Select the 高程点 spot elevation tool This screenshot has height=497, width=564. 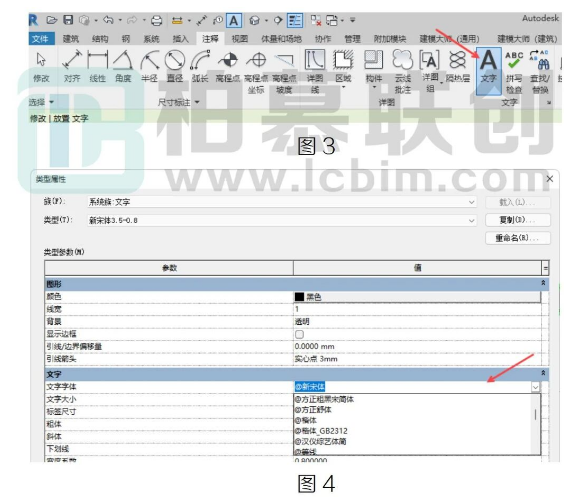[x=228, y=67]
